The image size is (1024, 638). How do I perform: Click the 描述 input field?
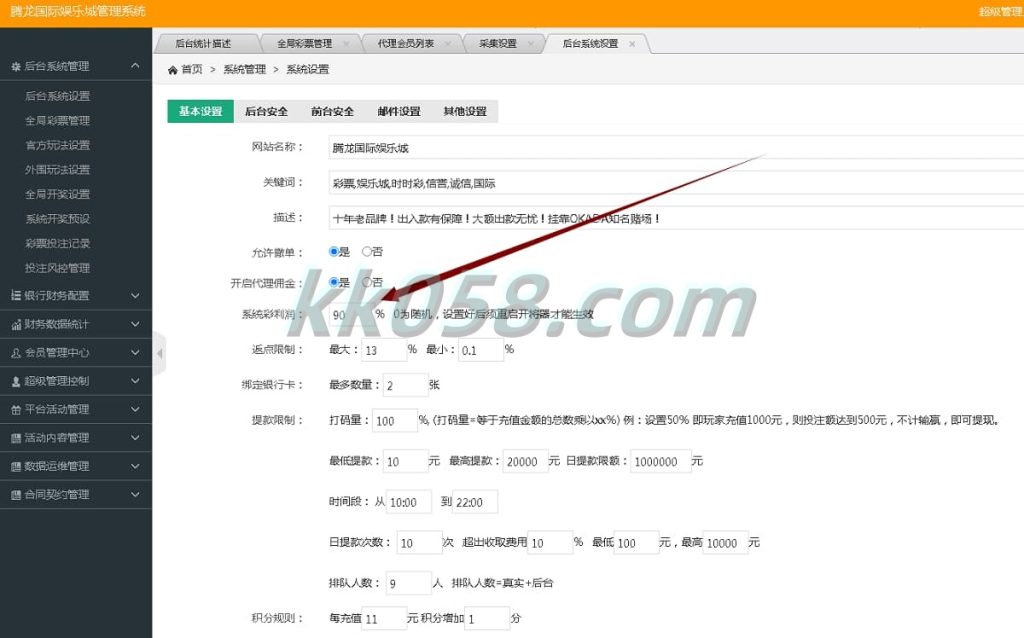(676, 218)
